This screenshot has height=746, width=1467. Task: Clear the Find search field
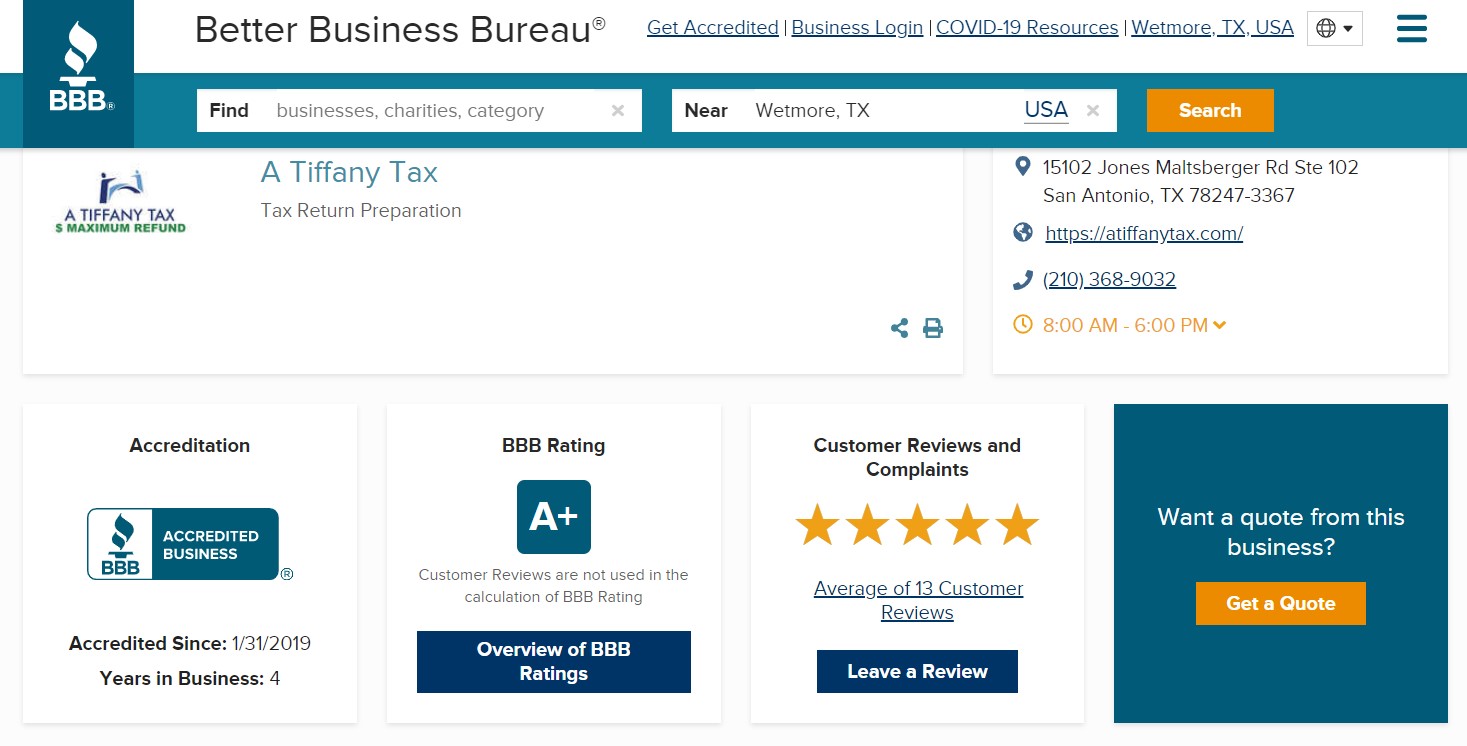(x=618, y=111)
